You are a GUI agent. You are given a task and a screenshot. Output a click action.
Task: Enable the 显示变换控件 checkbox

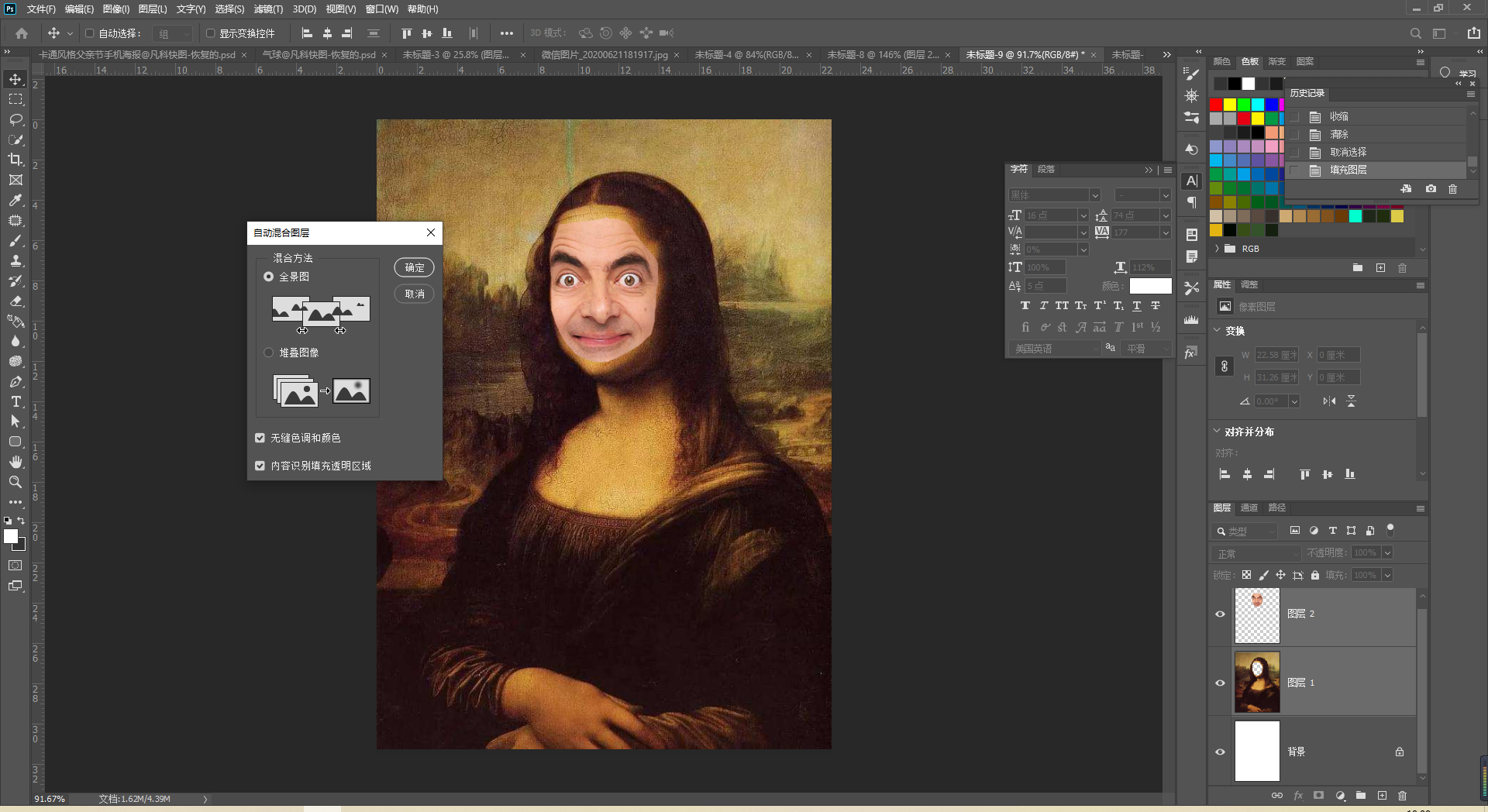(211, 33)
